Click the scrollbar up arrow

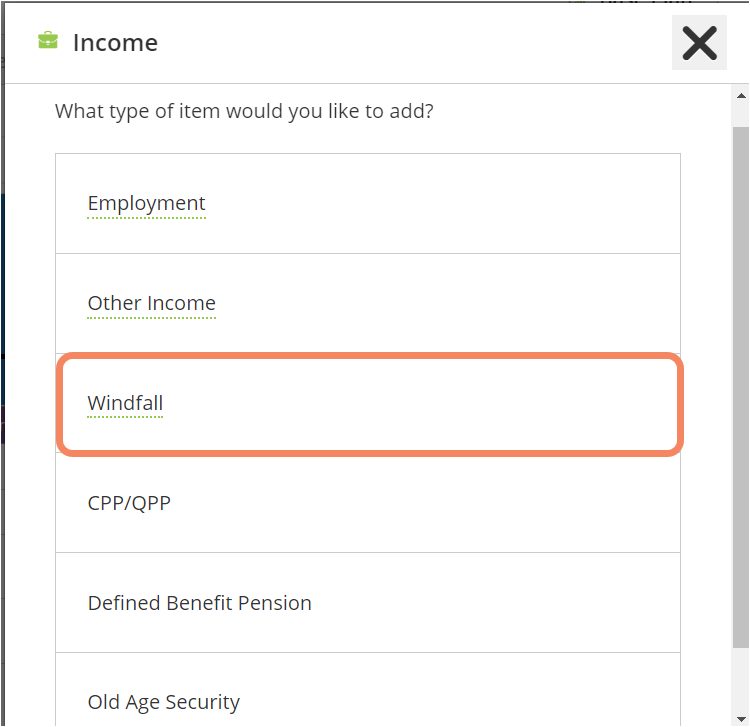coord(741,97)
